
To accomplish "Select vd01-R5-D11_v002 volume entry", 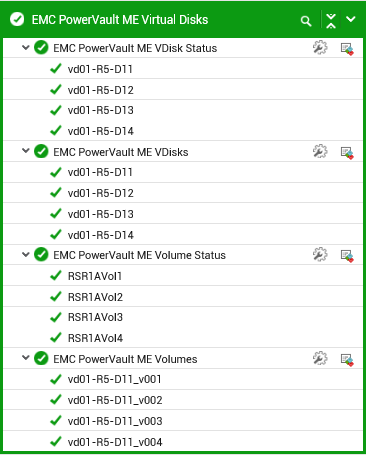I will 183,400.
